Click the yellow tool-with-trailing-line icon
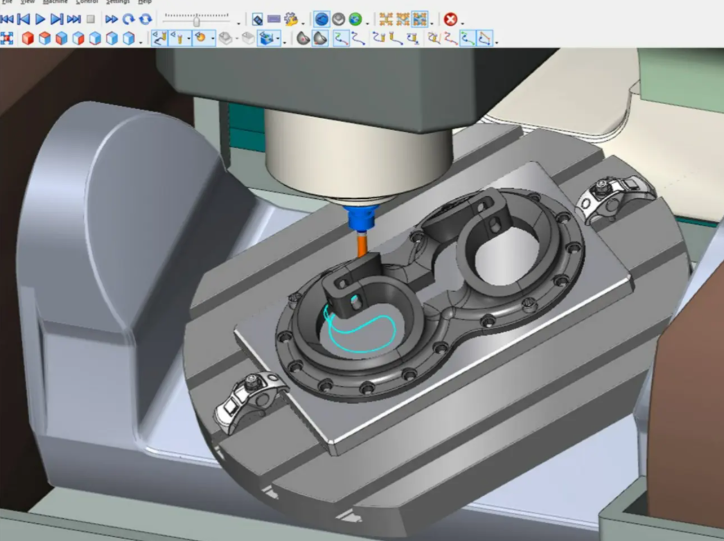724x541 pixels. coord(396,38)
